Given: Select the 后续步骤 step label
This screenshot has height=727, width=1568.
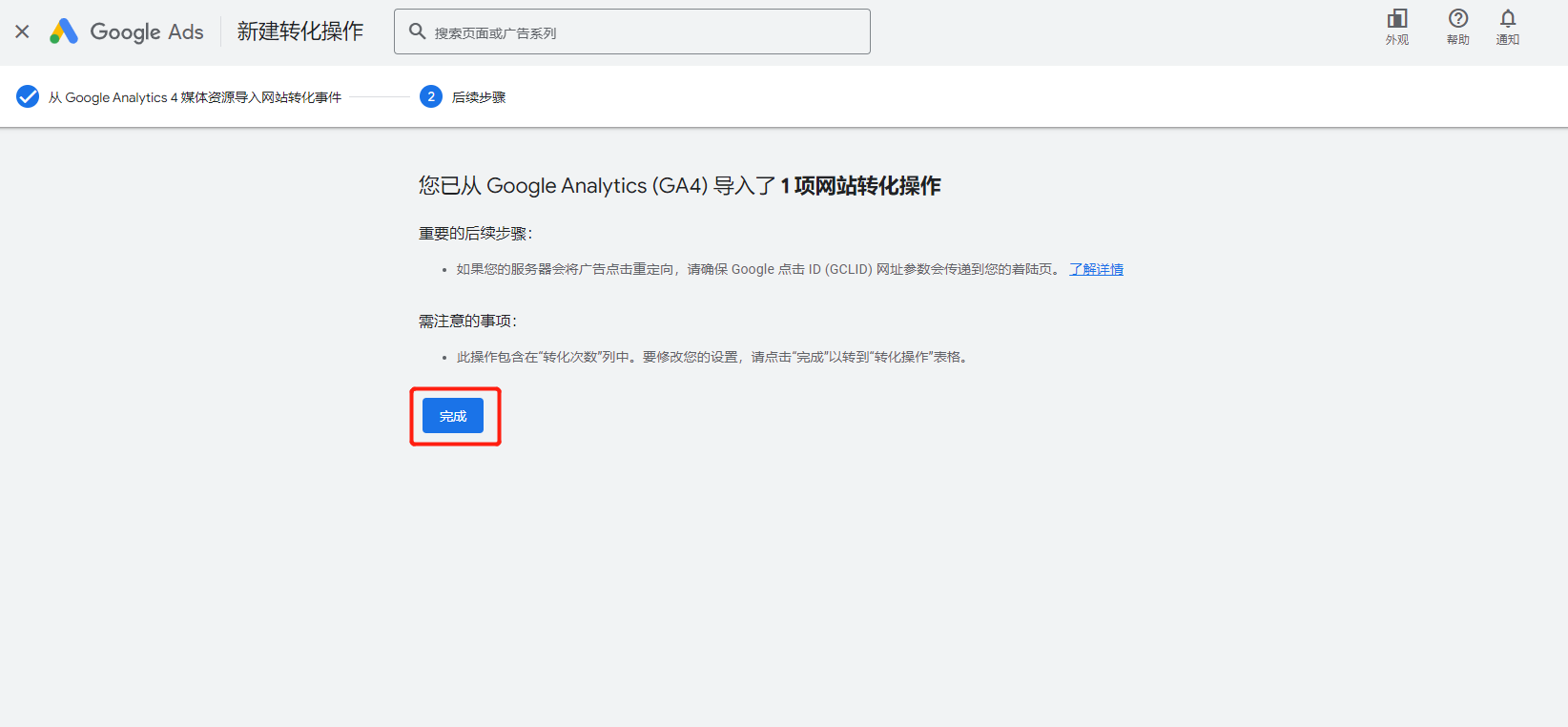Looking at the screenshot, I should coord(479,97).
